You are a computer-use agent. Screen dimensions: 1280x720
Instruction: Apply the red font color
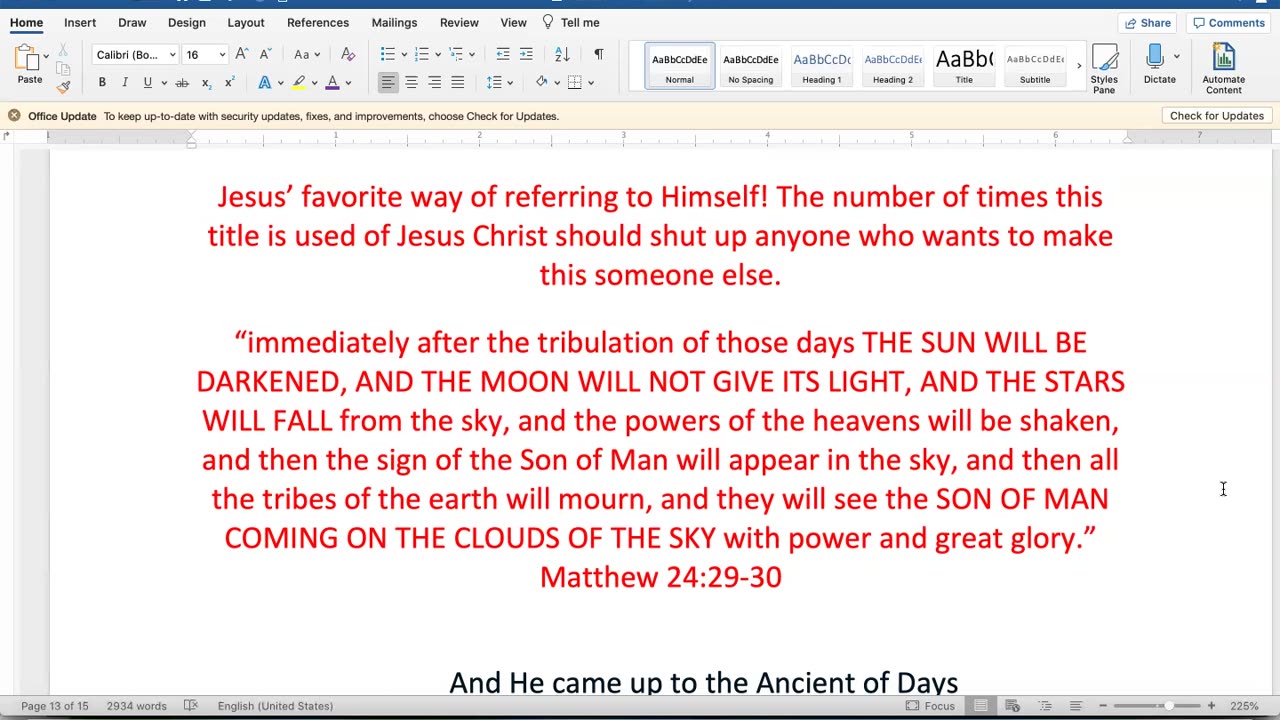click(x=332, y=83)
